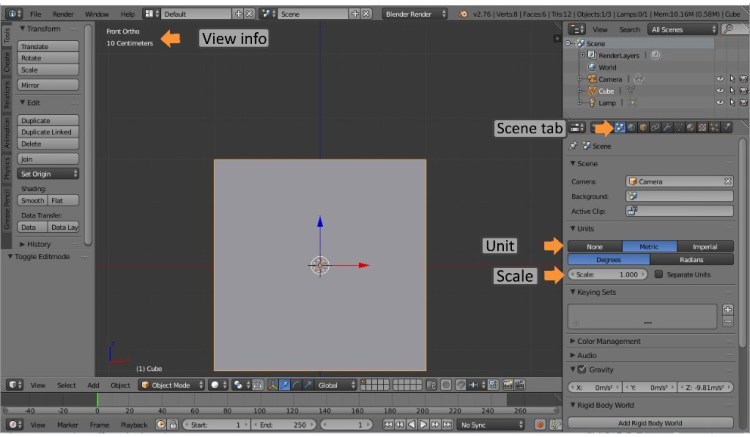Screen dimensions: 750x437
Task: Open the World properties tab
Action: 631,127
